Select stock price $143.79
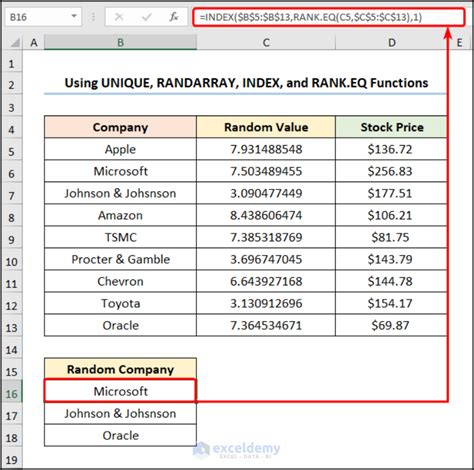474x470 pixels. click(391, 259)
